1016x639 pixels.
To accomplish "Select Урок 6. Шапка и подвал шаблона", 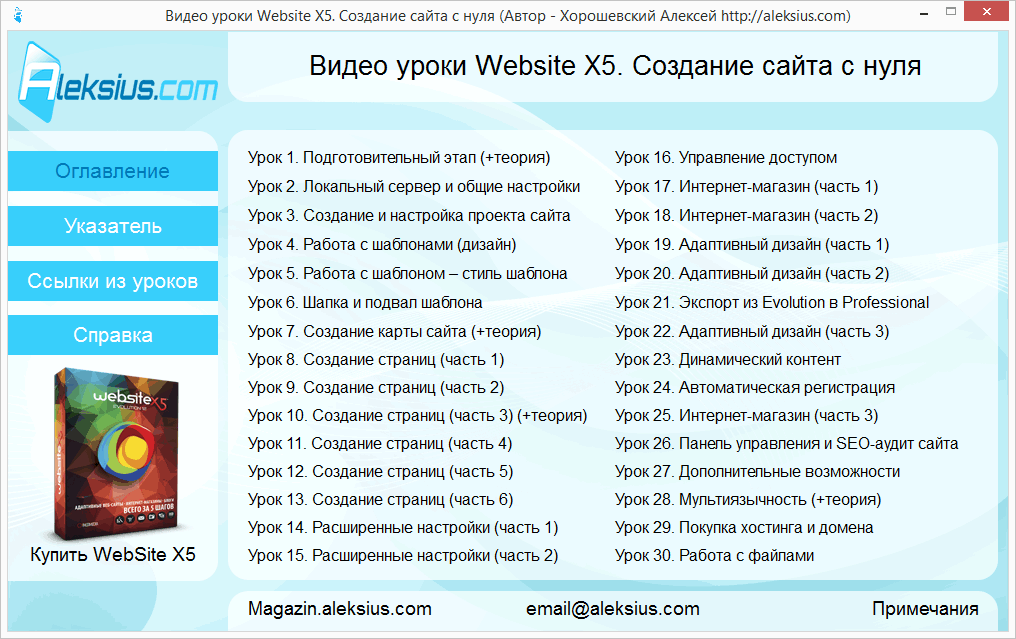I will 365,302.
